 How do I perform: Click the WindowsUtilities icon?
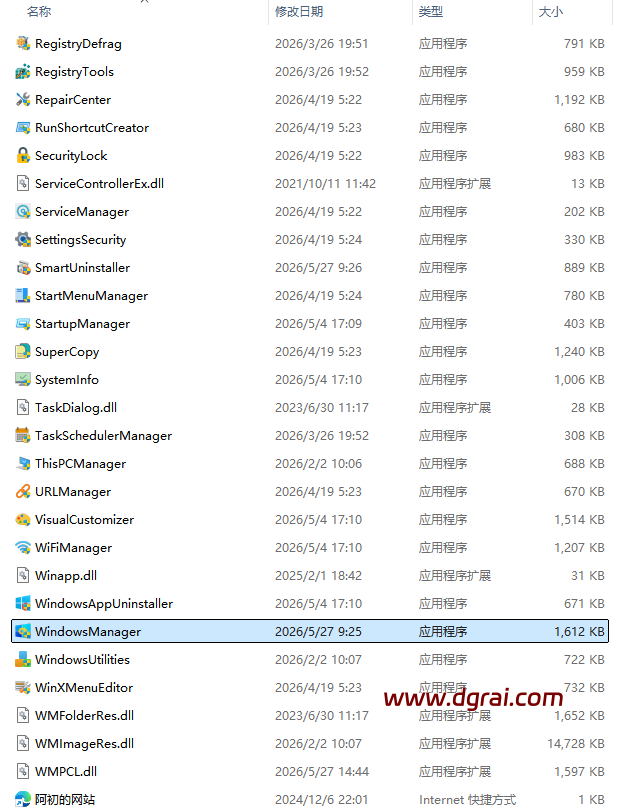click(x=23, y=659)
